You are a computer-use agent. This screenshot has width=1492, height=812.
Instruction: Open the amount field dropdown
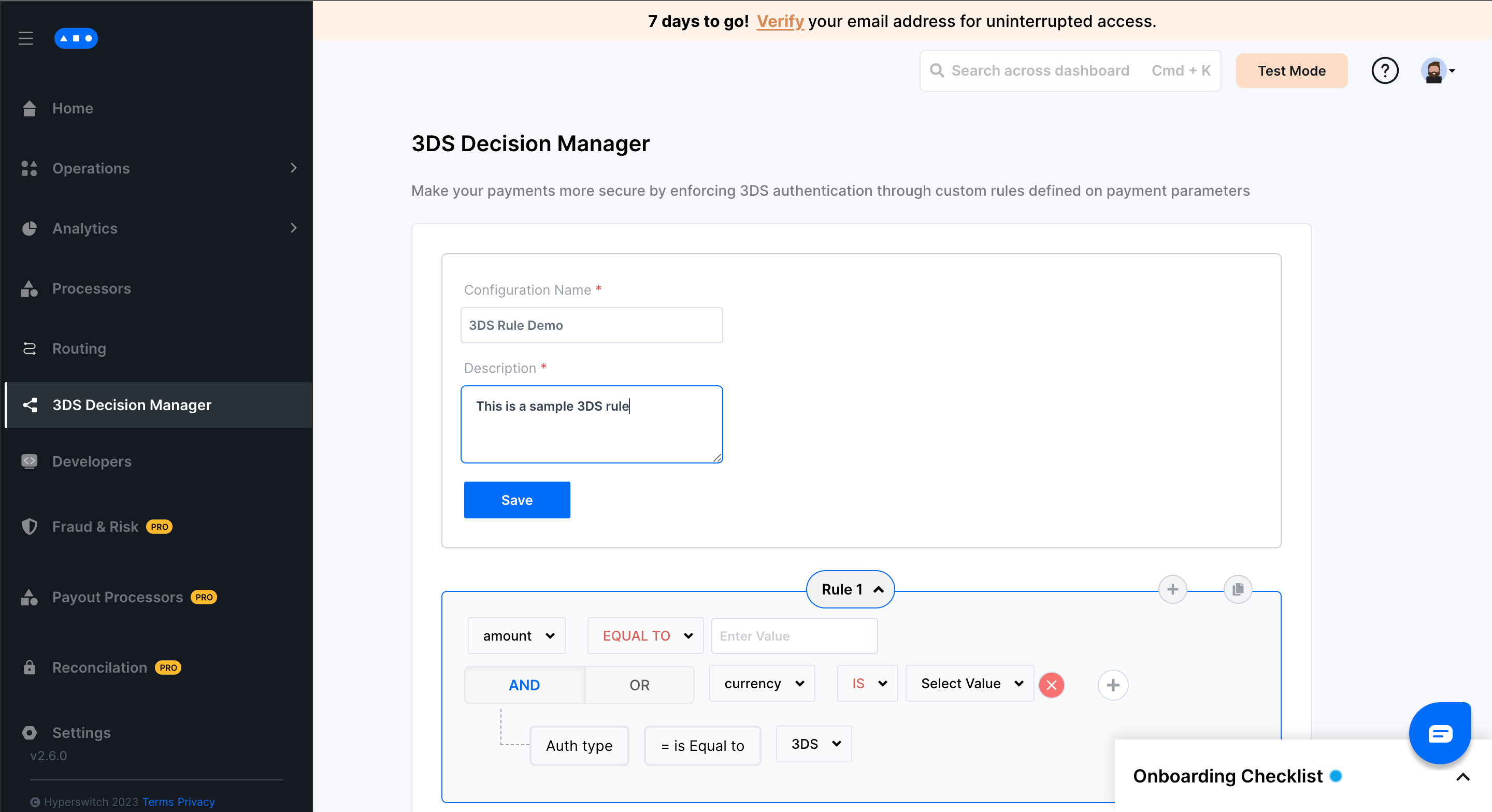(x=517, y=635)
